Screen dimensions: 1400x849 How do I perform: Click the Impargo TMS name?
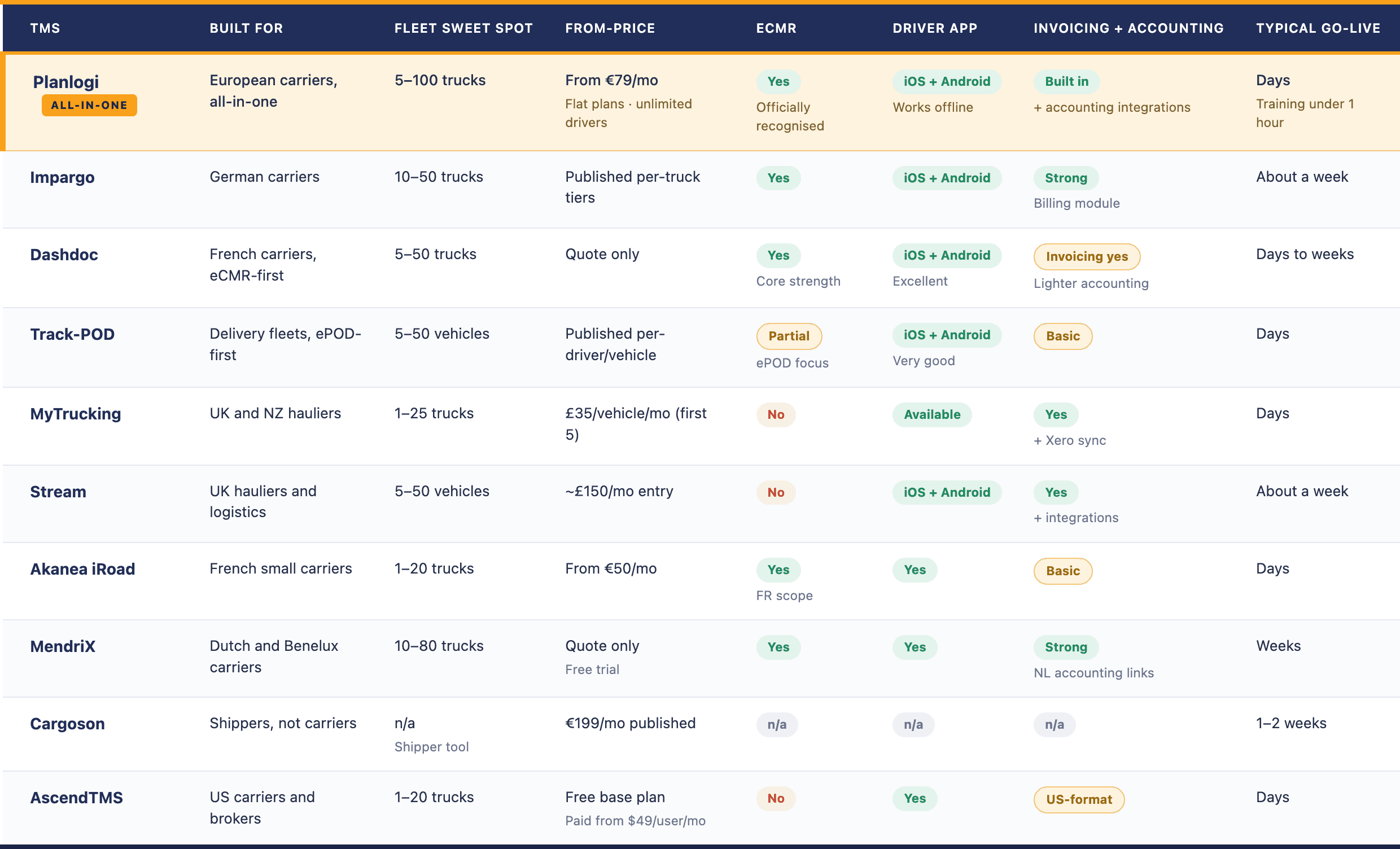[63, 177]
